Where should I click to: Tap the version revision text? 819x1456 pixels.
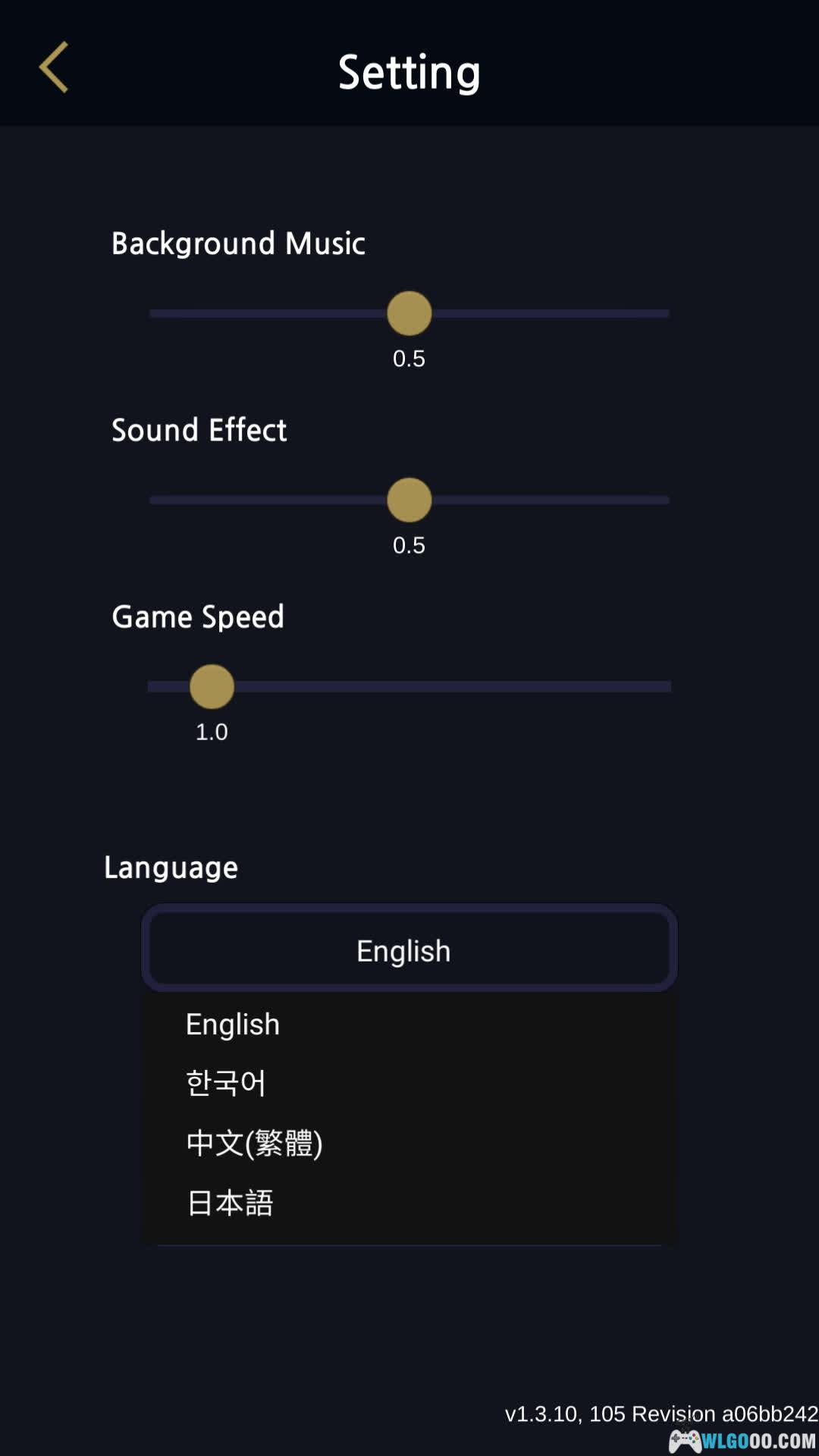(x=661, y=1414)
